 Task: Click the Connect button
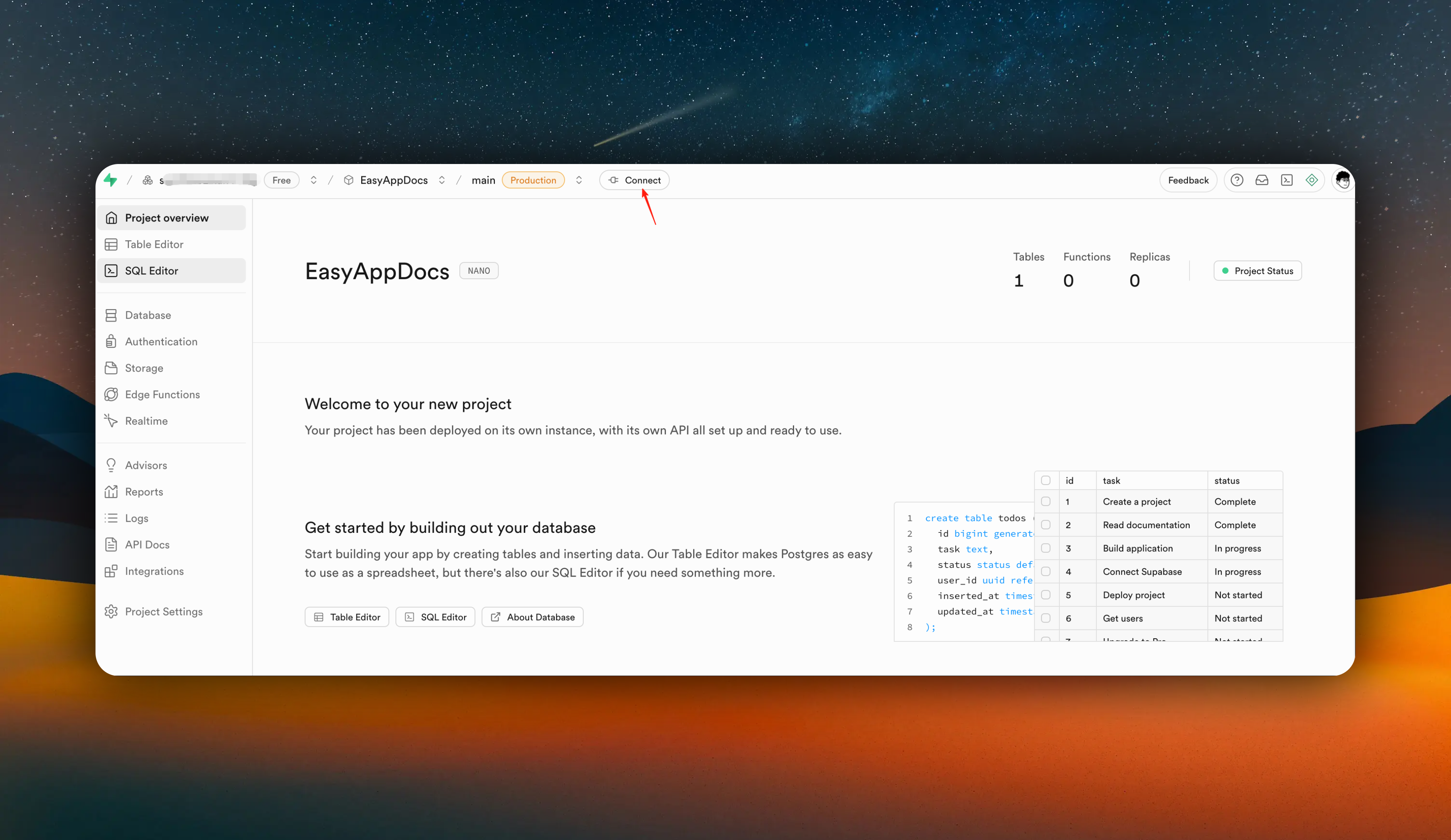(x=634, y=180)
